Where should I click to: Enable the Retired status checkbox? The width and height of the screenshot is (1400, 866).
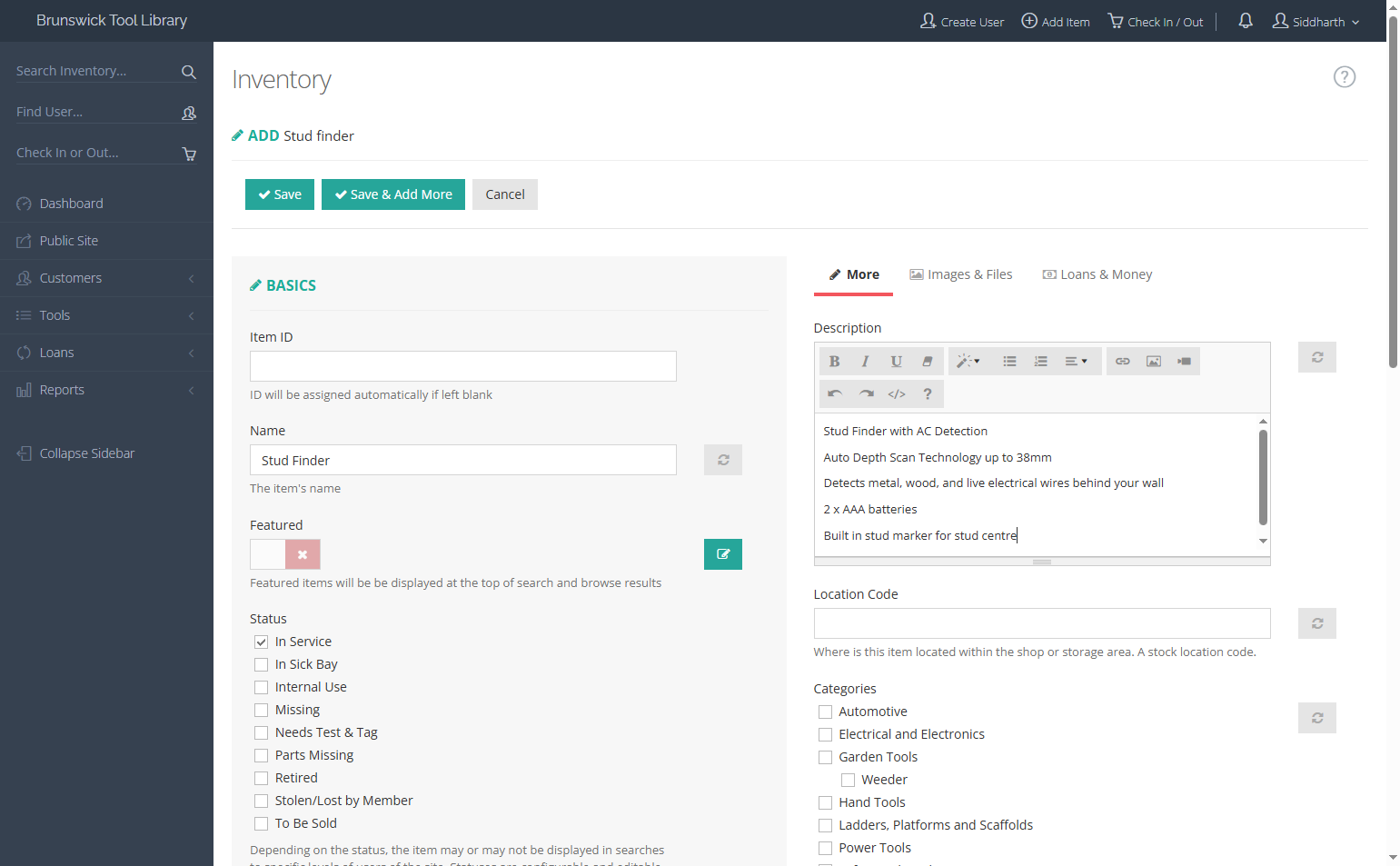262,778
